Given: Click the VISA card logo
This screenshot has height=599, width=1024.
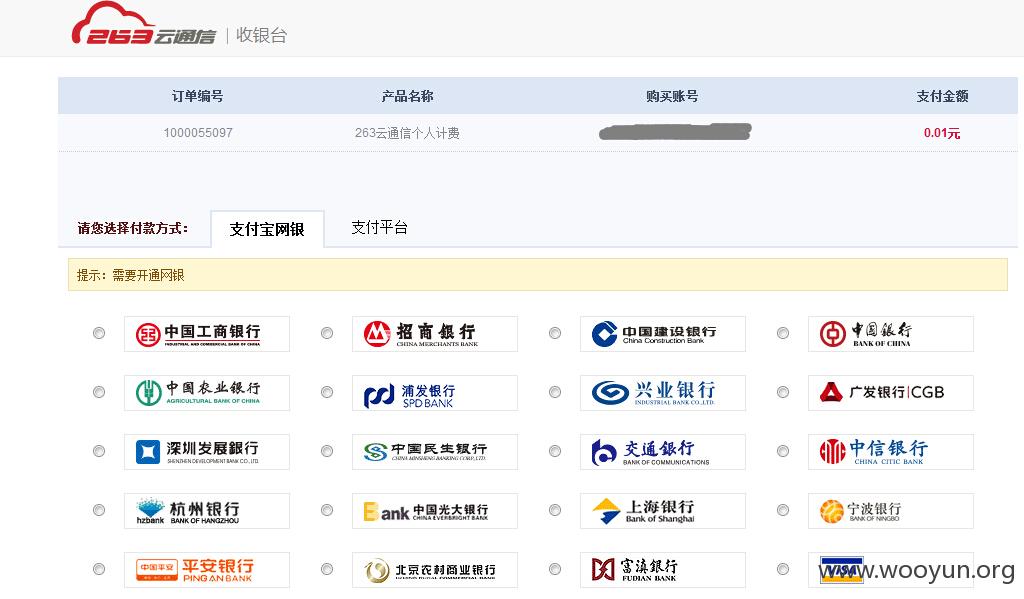Looking at the screenshot, I should (891, 570).
